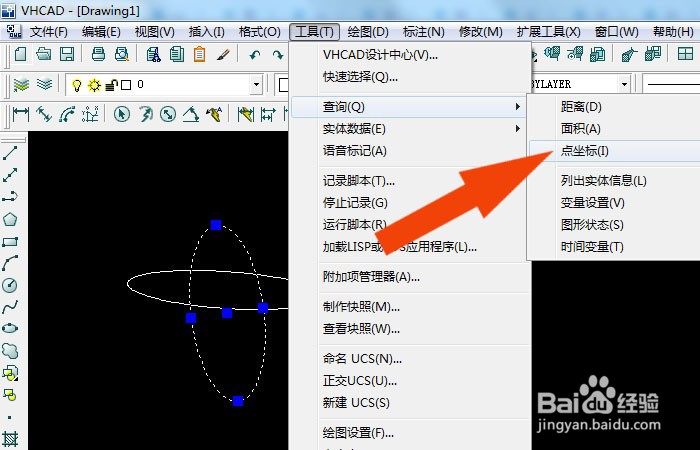Select the Hatch tool
Screen dimensions: 700x450
point(10,438)
